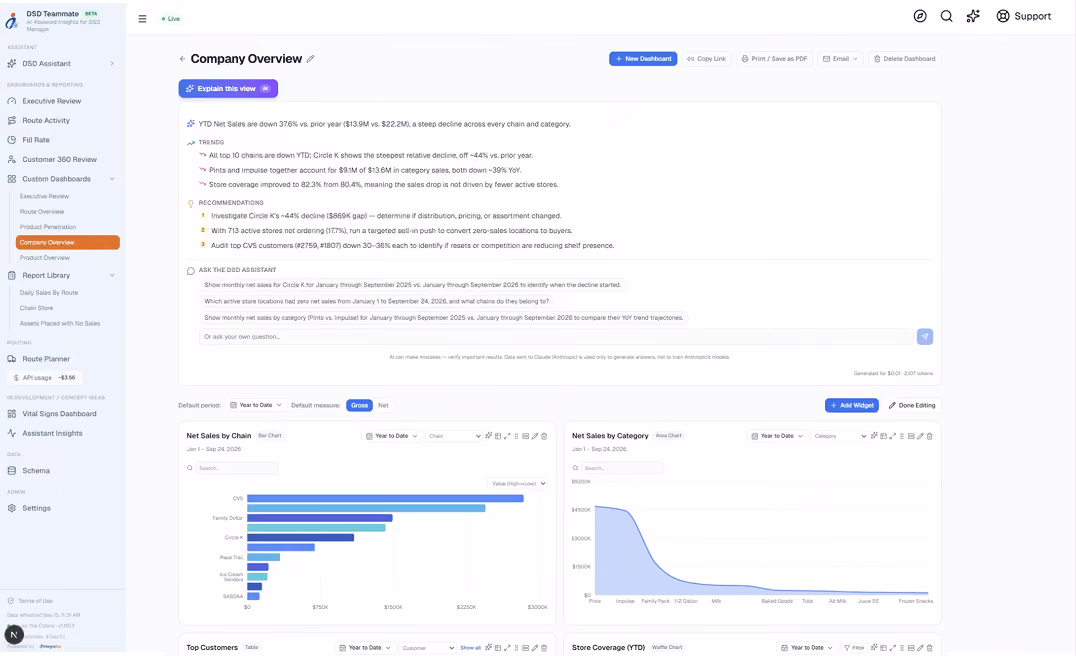The height and width of the screenshot is (656, 1076).
Task: Expand Net Sales by Category widget fullscreen
Action: coord(892,436)
